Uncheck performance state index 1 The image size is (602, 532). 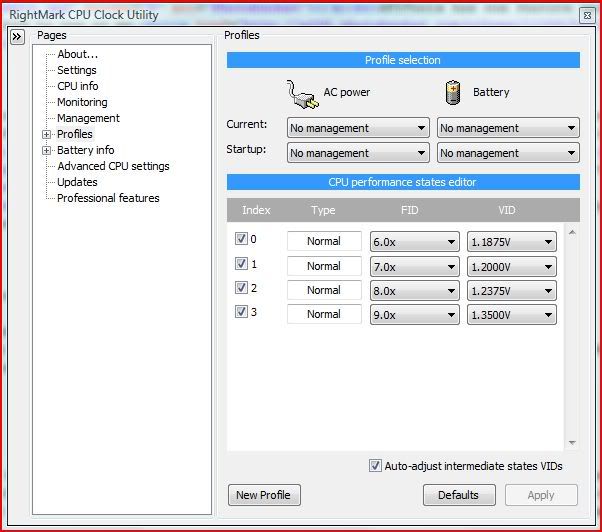(241, 264)
